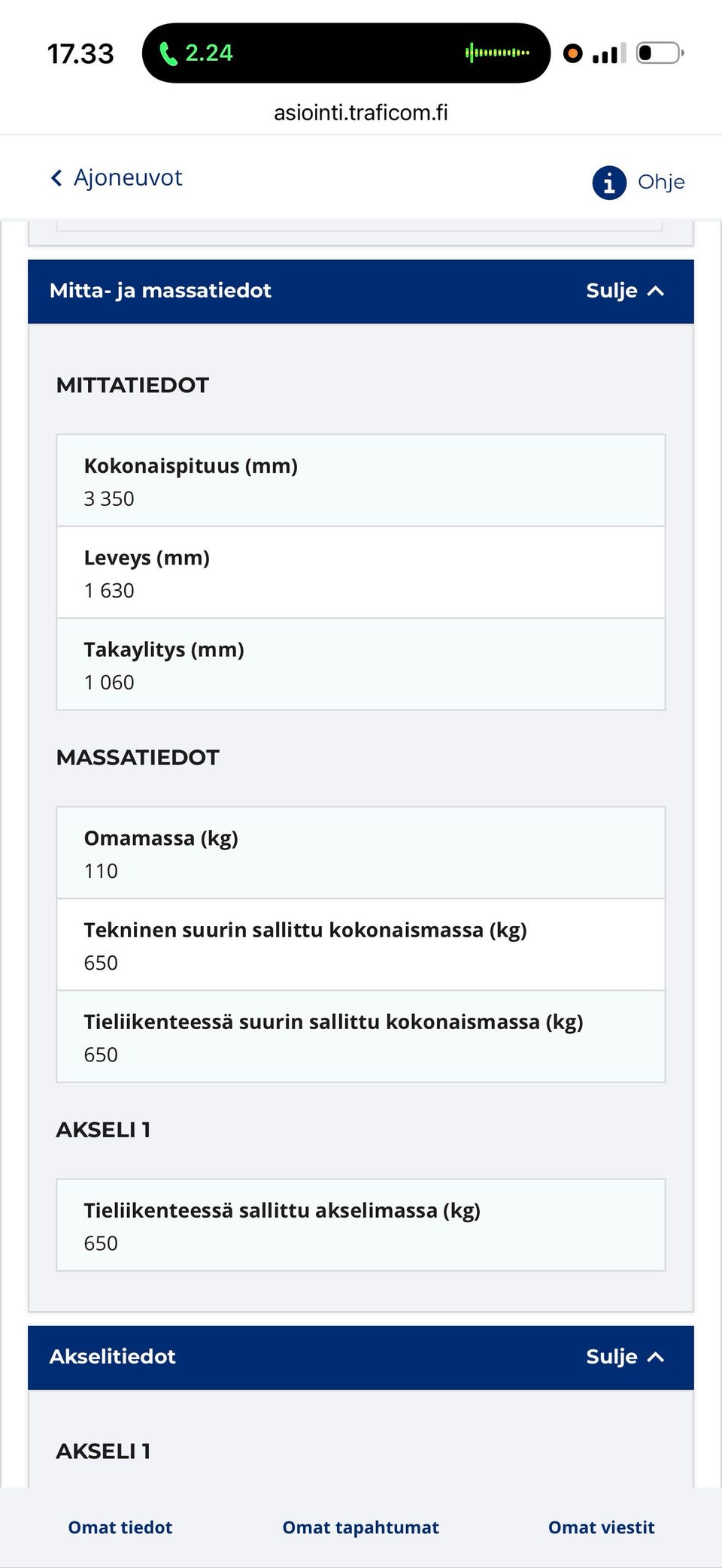Screen dimensions: 722x1568
Task: Open the Ohje info icon
Action: click(609, 183)
